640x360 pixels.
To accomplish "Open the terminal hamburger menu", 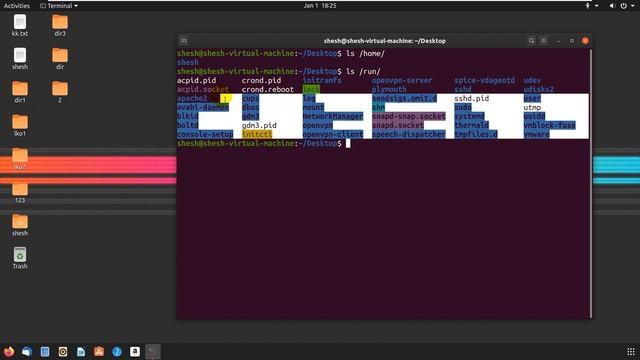I will click(544, 41).
